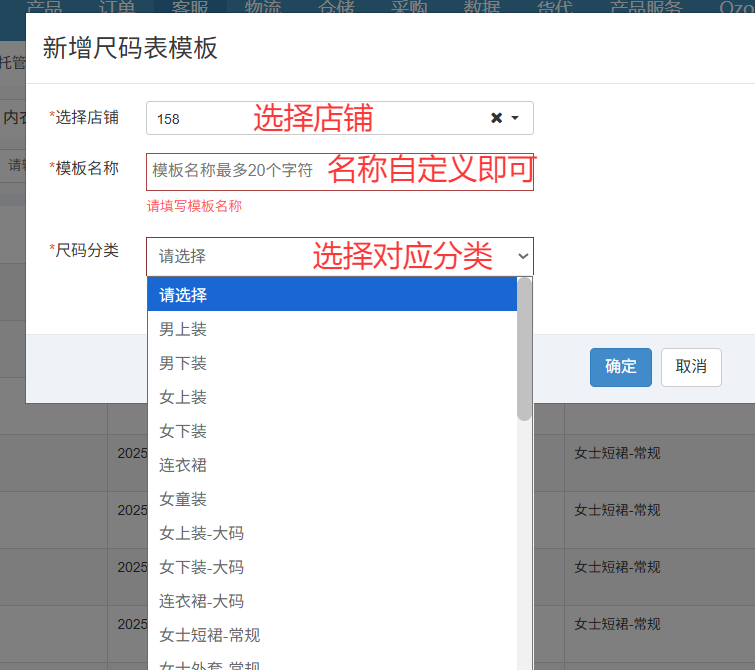Viewport: 755px width, 670px height.
Task: Pick 女上装 in the dropdown list
Action: [332, 397]
